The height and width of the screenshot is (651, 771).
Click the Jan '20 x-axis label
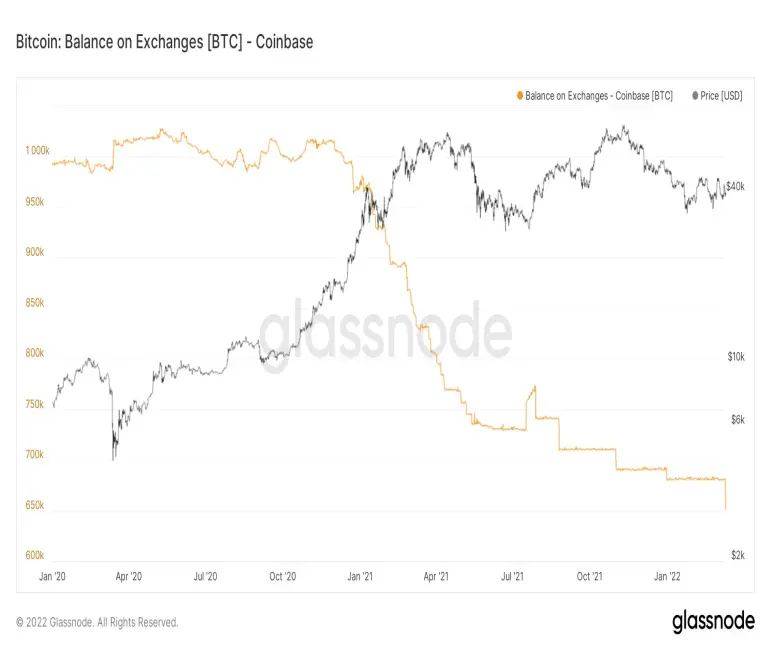(52, 576)
